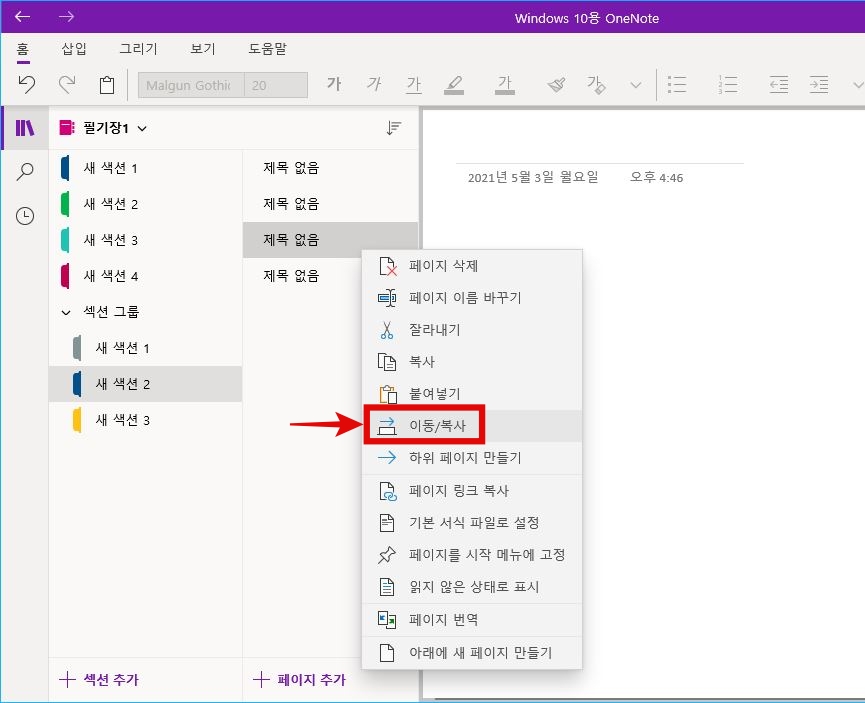Image resolution: width=865 pixels, height=703 pixels.
Task: Choose 페이지 번역 from context menu
Action: click(472, 620)
